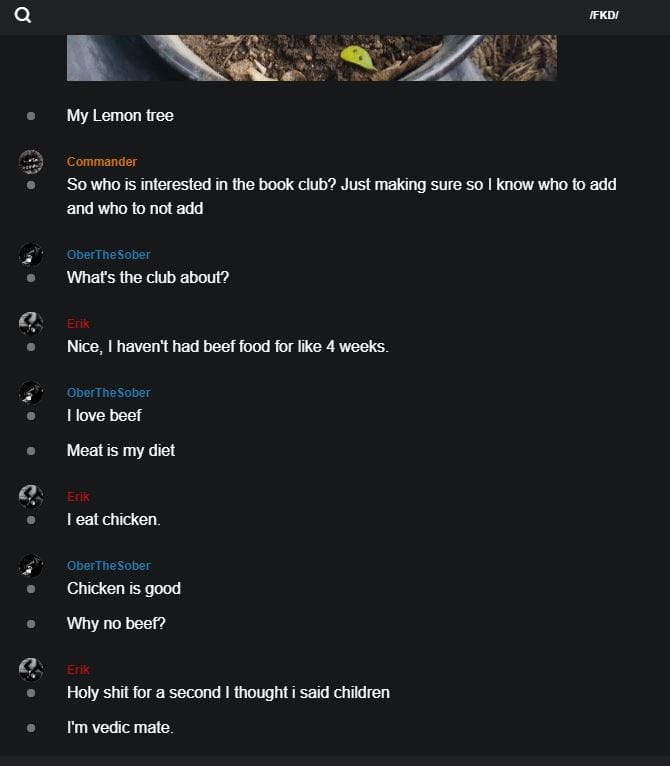
Task: Click Erik name above 'Holy shit' message
Action: pyautogui.click(x=78, y=669)
